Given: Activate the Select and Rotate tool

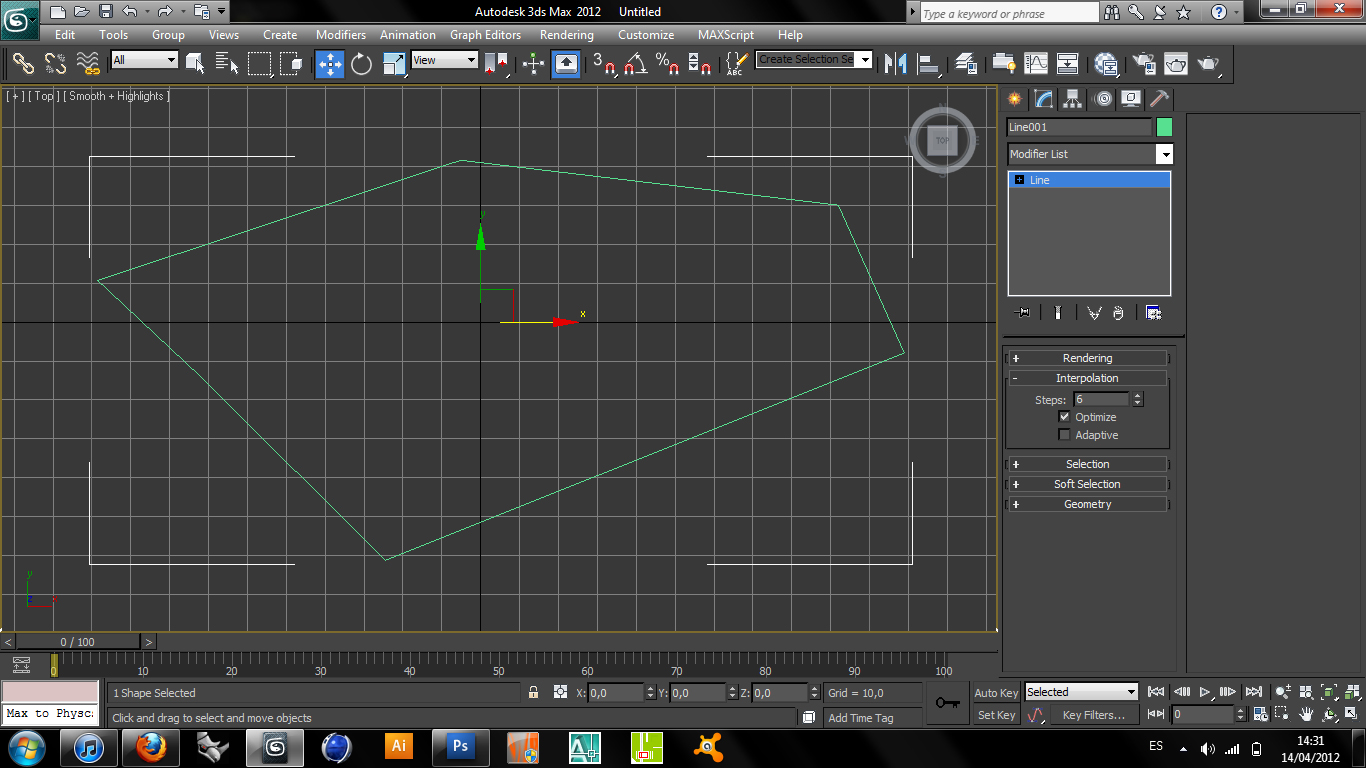Looking at the screenshot, I should click(x=361, y=64).
